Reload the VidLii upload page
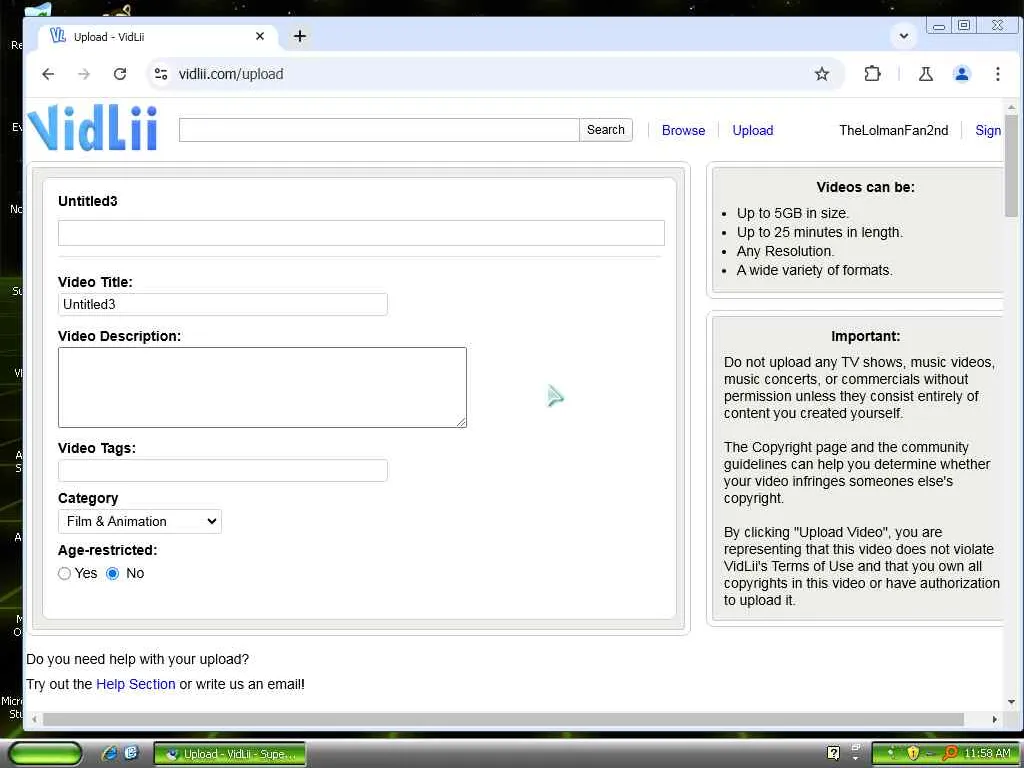Screen dimensions: 1024x768 click(x=120, y=74)
